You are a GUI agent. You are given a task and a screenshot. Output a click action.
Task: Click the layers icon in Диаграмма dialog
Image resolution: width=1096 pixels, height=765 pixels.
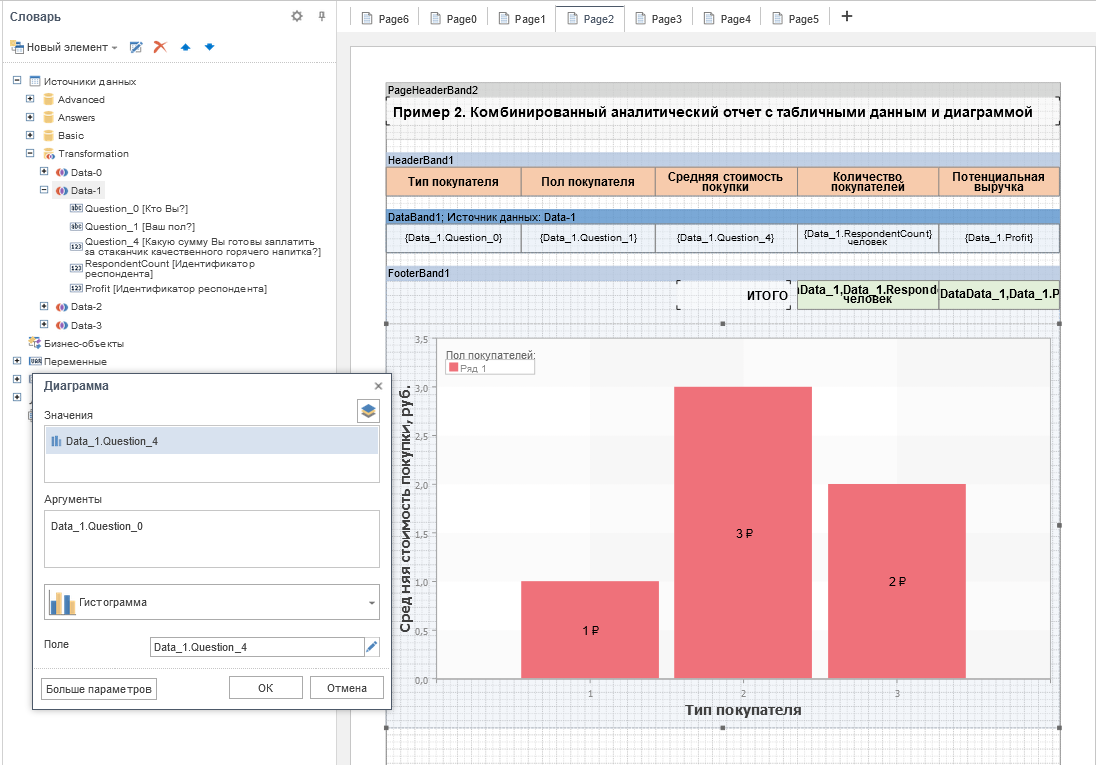(x=368, y=411)
